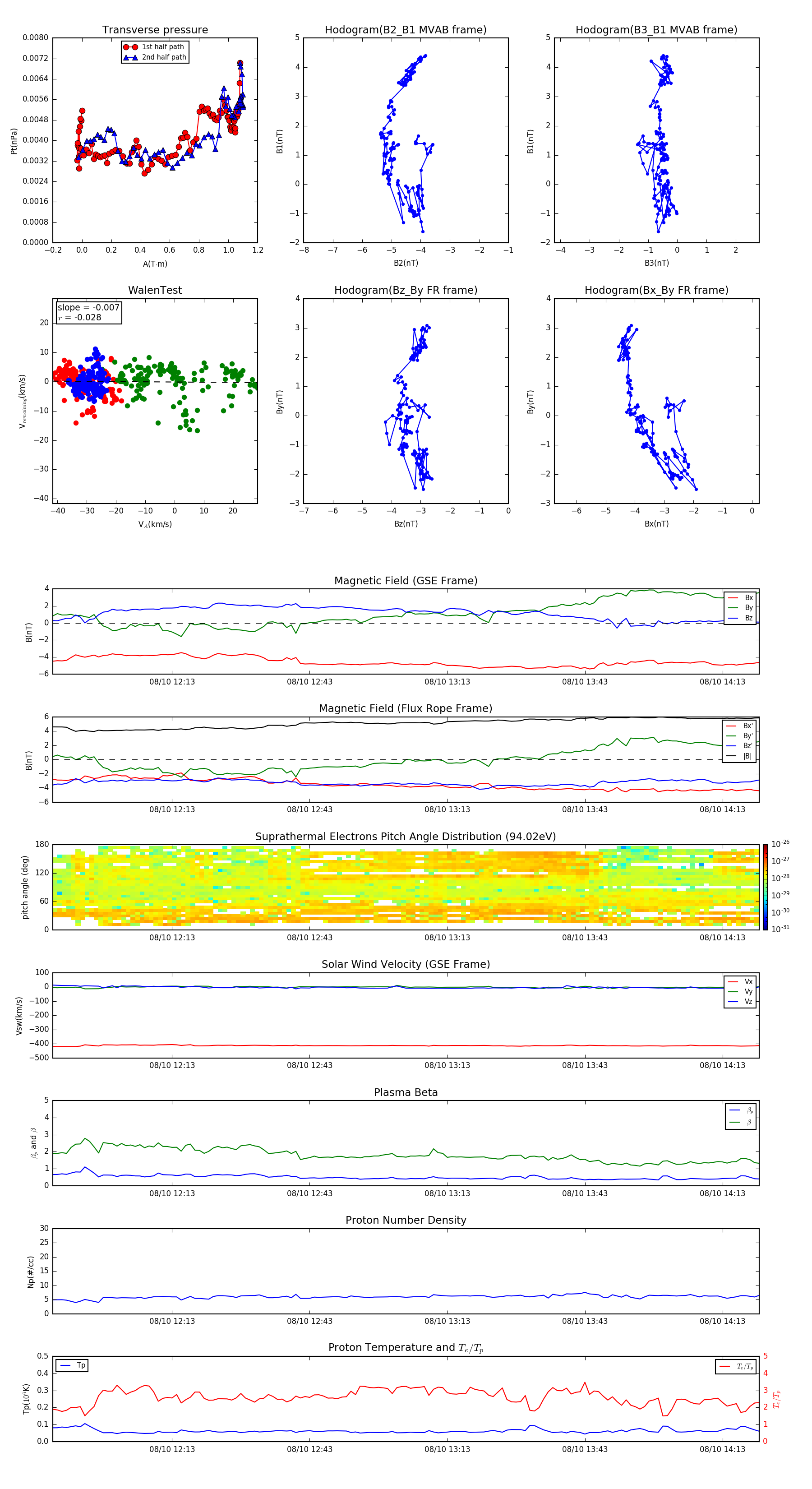This screenshot has width=812, height=1489.
Task: Click the 'Bx' legend entry in GSE plot
Action: click(740, 598)
